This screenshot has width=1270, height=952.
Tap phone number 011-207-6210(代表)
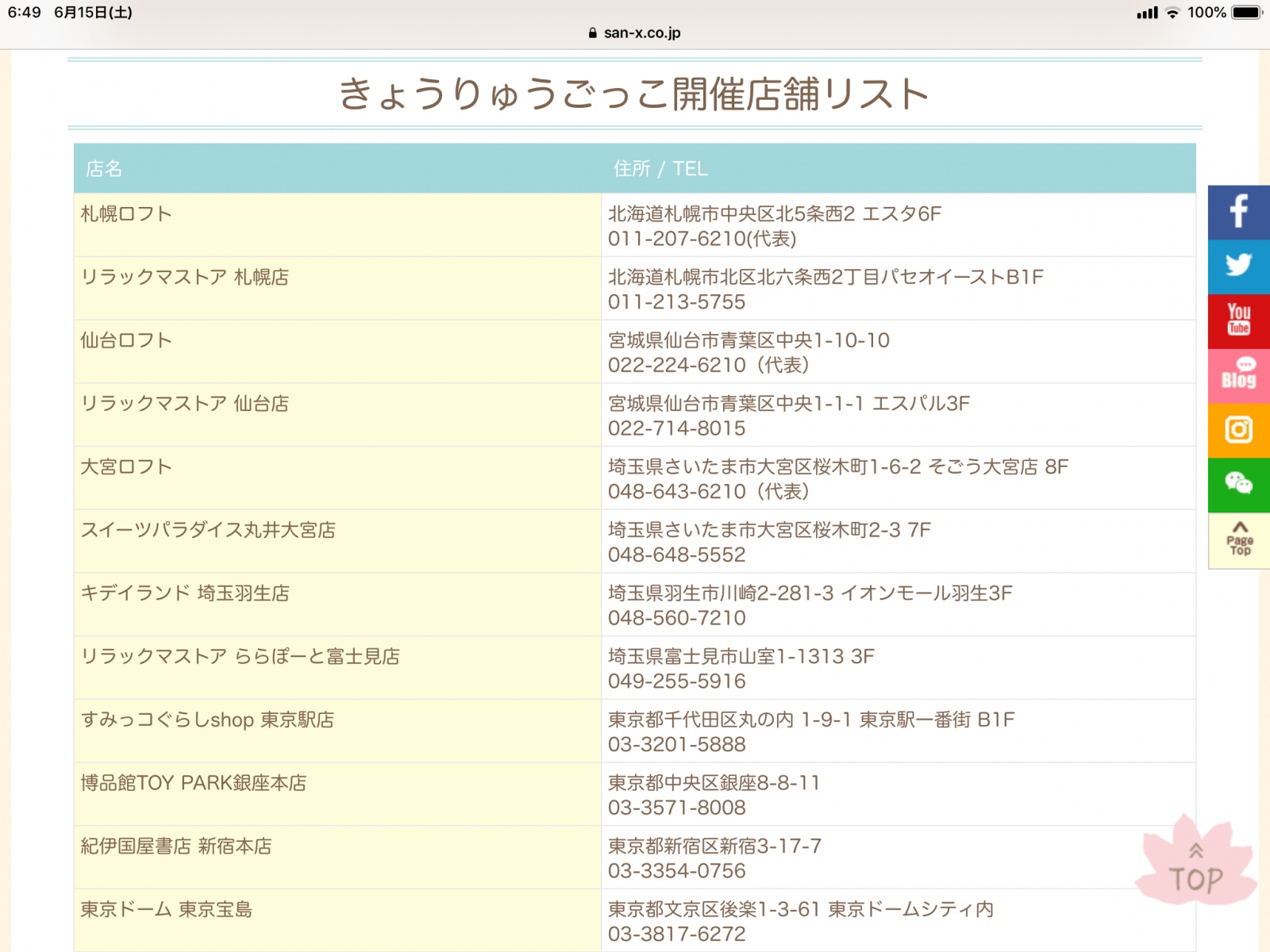(x=702, y=239)
